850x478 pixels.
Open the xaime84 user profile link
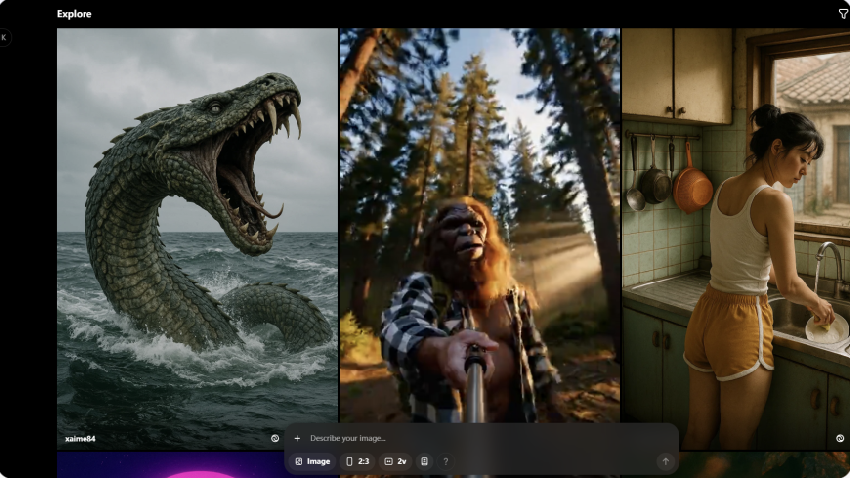[79, 438]
